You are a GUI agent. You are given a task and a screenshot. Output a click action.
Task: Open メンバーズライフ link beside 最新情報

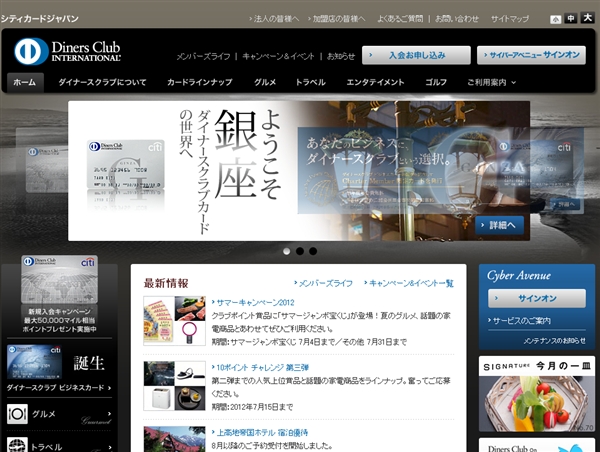coord(323,283)
